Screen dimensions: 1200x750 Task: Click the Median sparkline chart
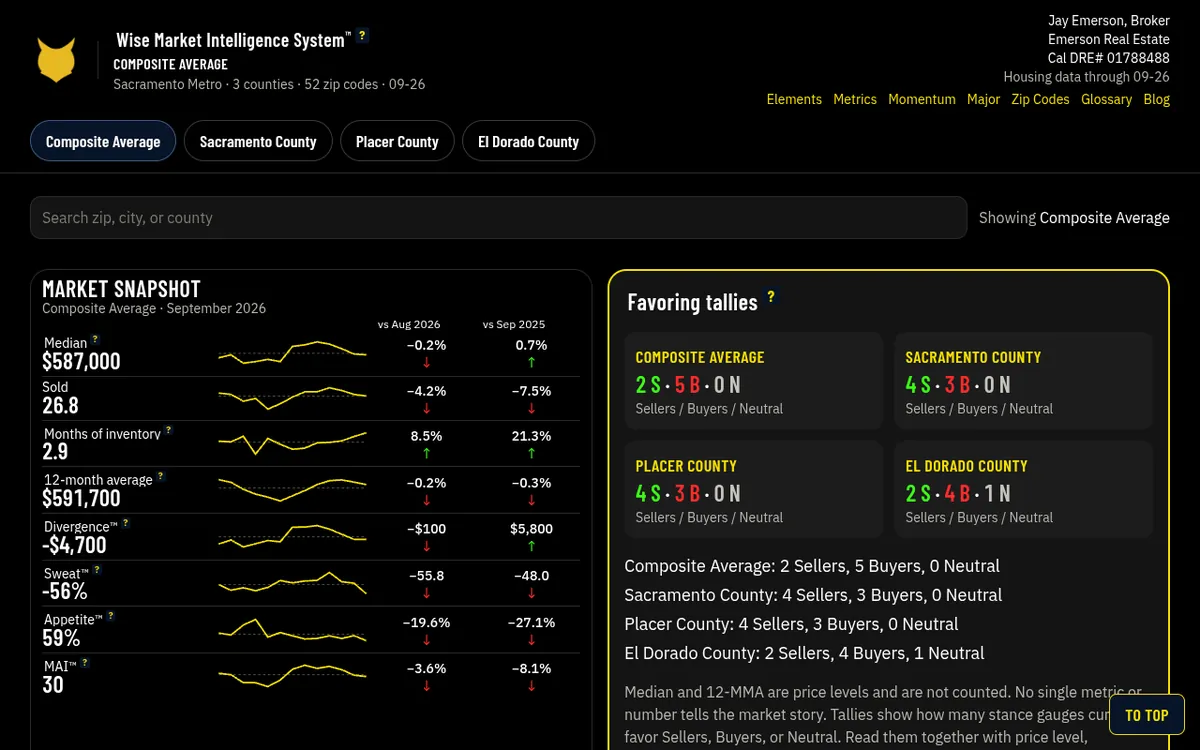pyautogui.click(x=292, y=352)
